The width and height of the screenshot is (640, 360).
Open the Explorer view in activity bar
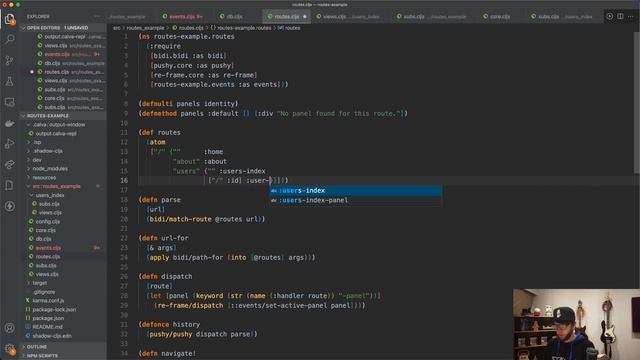(x=9, y=19)
